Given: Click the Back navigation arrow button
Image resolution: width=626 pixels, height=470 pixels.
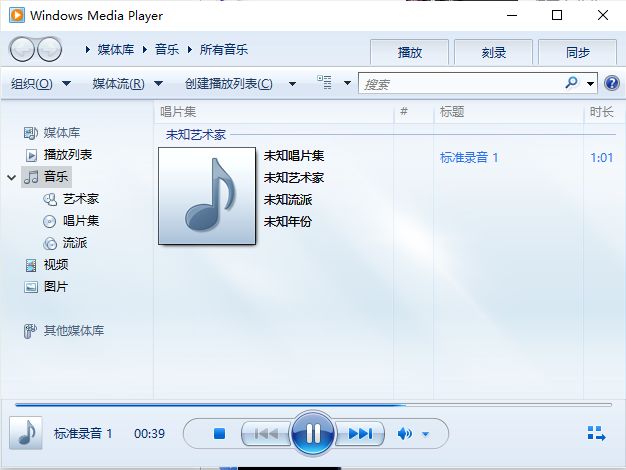Looking at the screenshot, I should click(x=22, y=50).
